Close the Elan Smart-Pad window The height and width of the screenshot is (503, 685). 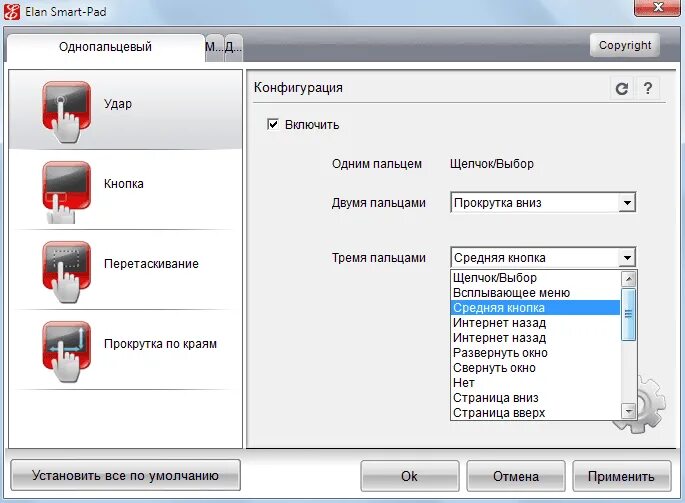657,7
